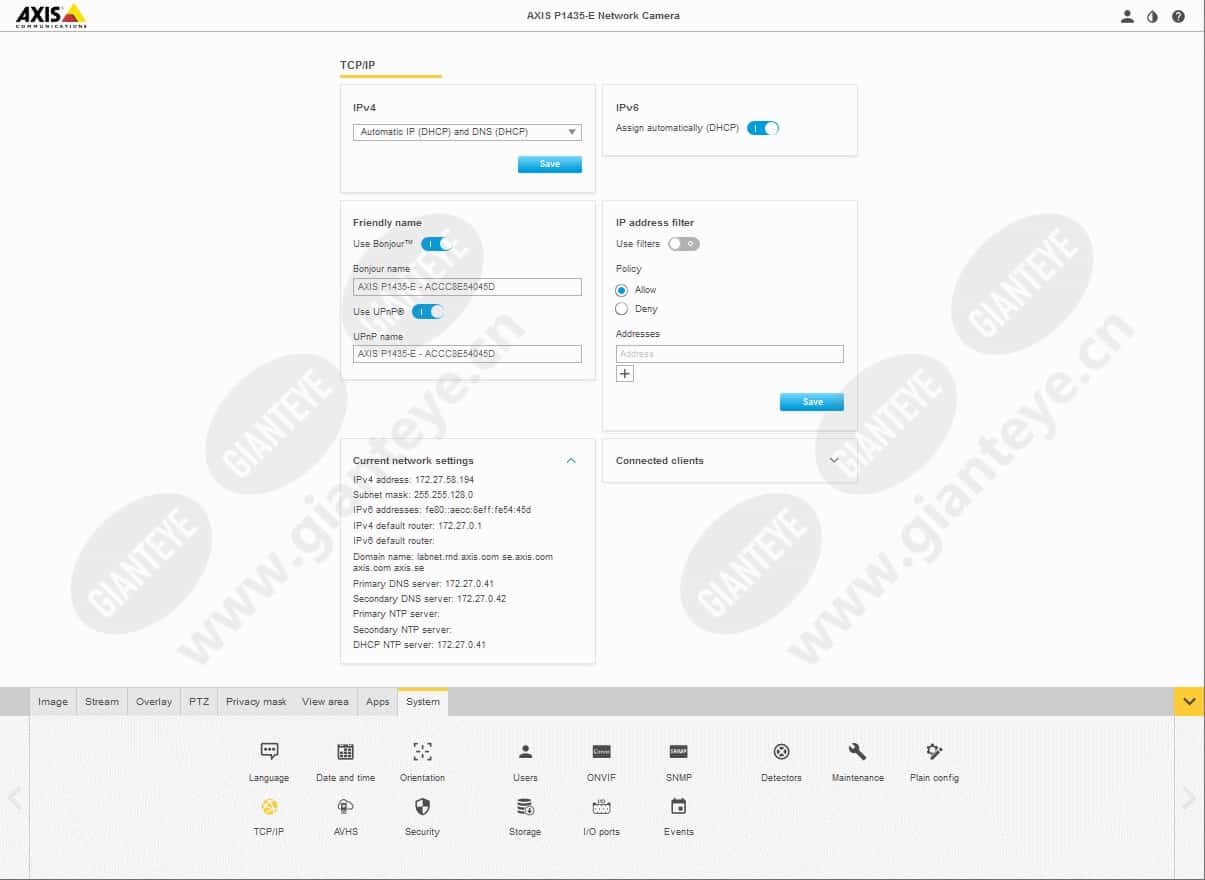Screen dimensions: 1205x880
Task: Open the Plain config gear icon
Action: pyautogui.click(x=934, y=752)
